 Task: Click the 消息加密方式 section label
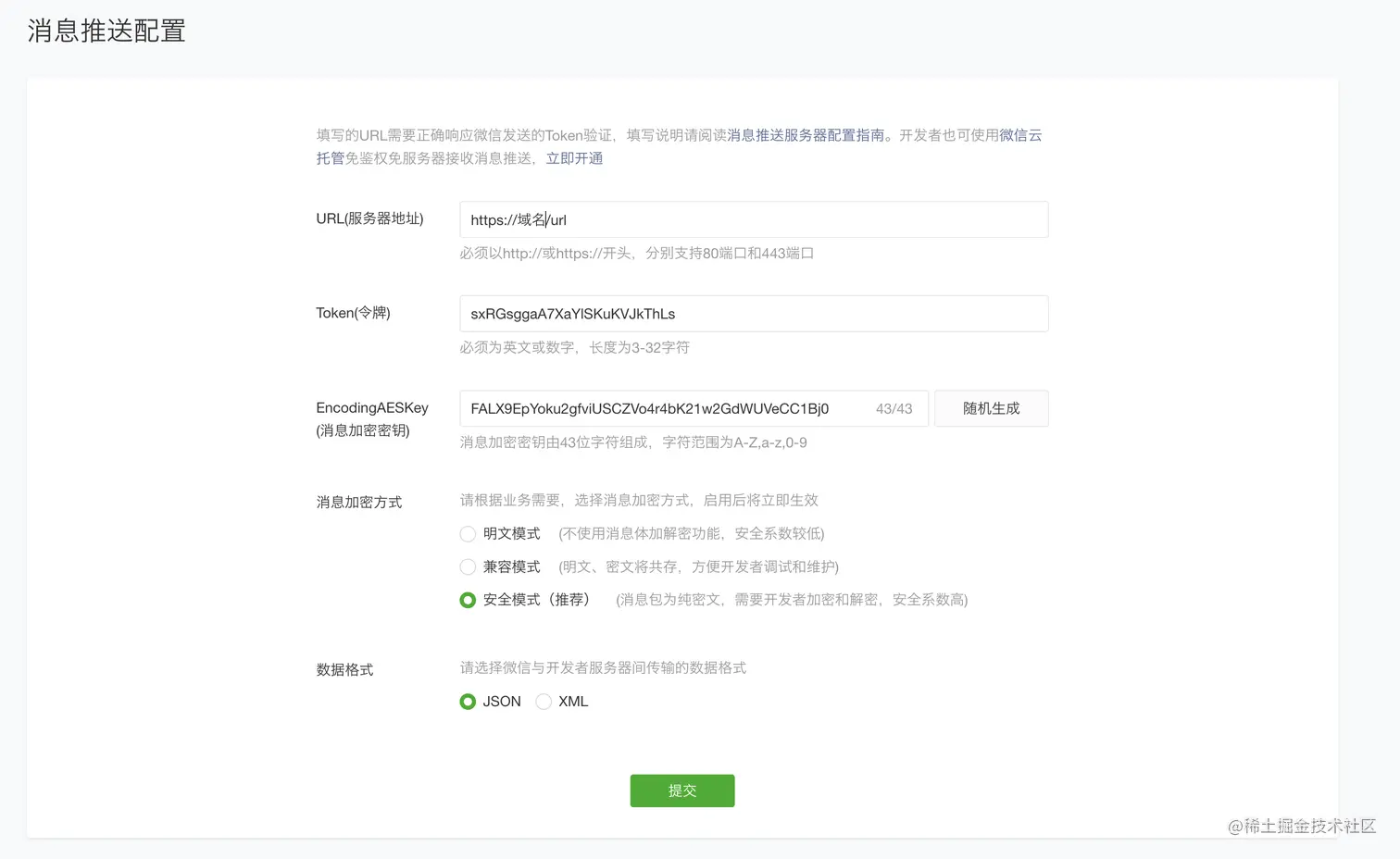click(x=358, y=502)
